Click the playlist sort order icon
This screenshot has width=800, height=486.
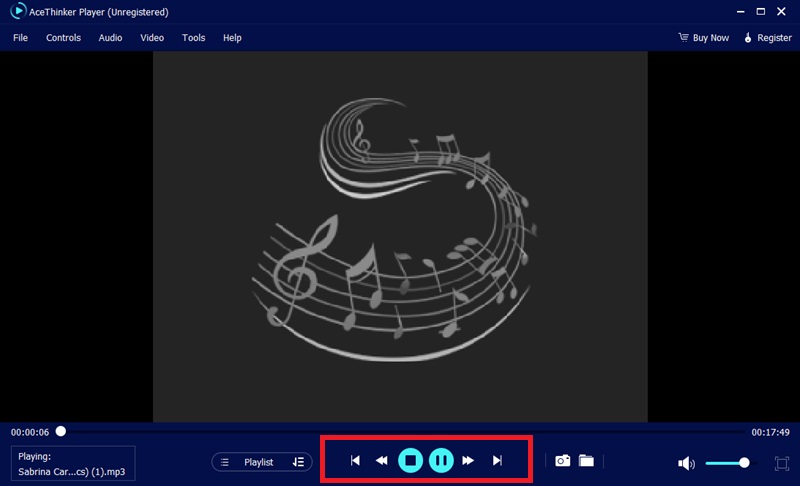point(298,462)
